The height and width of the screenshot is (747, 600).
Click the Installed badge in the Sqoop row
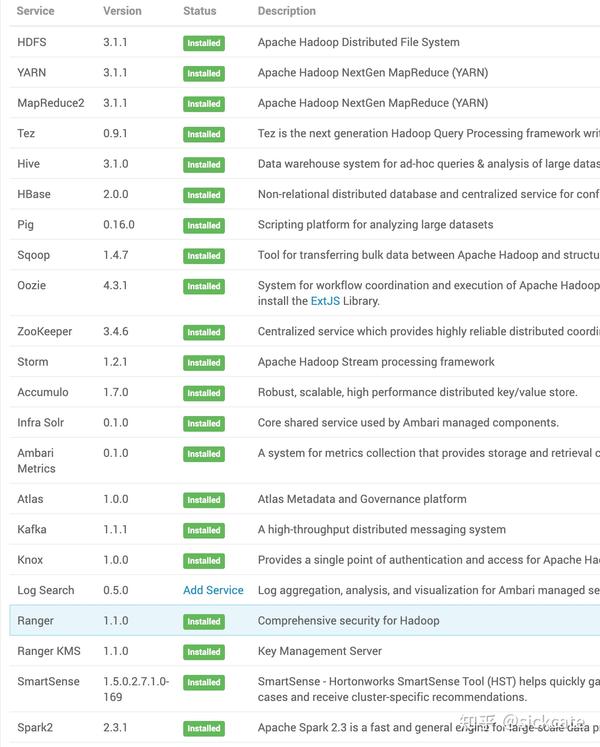point(203,256)
